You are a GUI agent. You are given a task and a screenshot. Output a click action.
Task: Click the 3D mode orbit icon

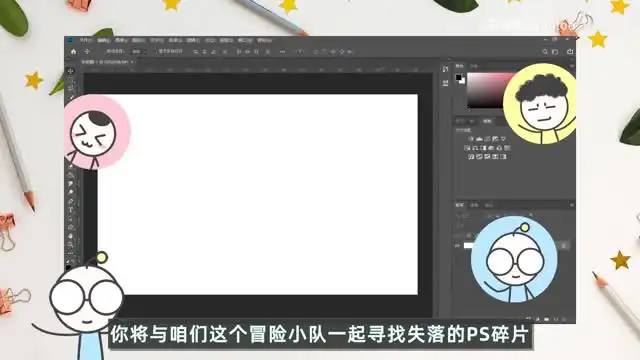click(x=316, y=52)
